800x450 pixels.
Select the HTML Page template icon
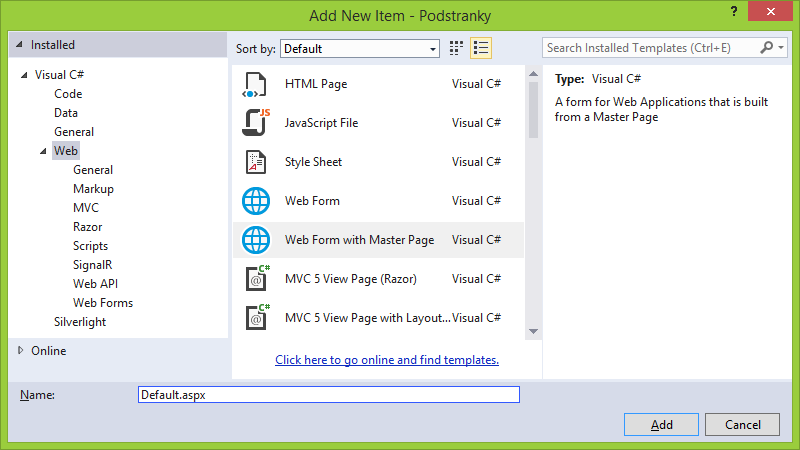coord(255,84)
